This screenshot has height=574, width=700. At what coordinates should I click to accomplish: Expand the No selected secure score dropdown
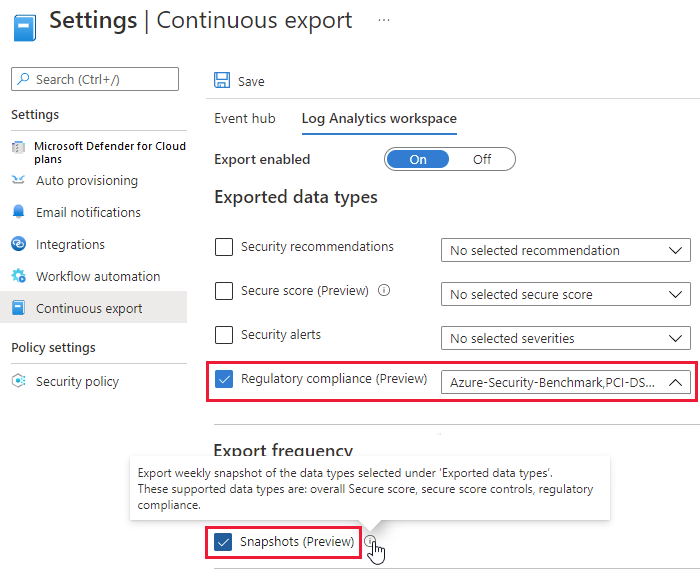[x=565, y=294]
